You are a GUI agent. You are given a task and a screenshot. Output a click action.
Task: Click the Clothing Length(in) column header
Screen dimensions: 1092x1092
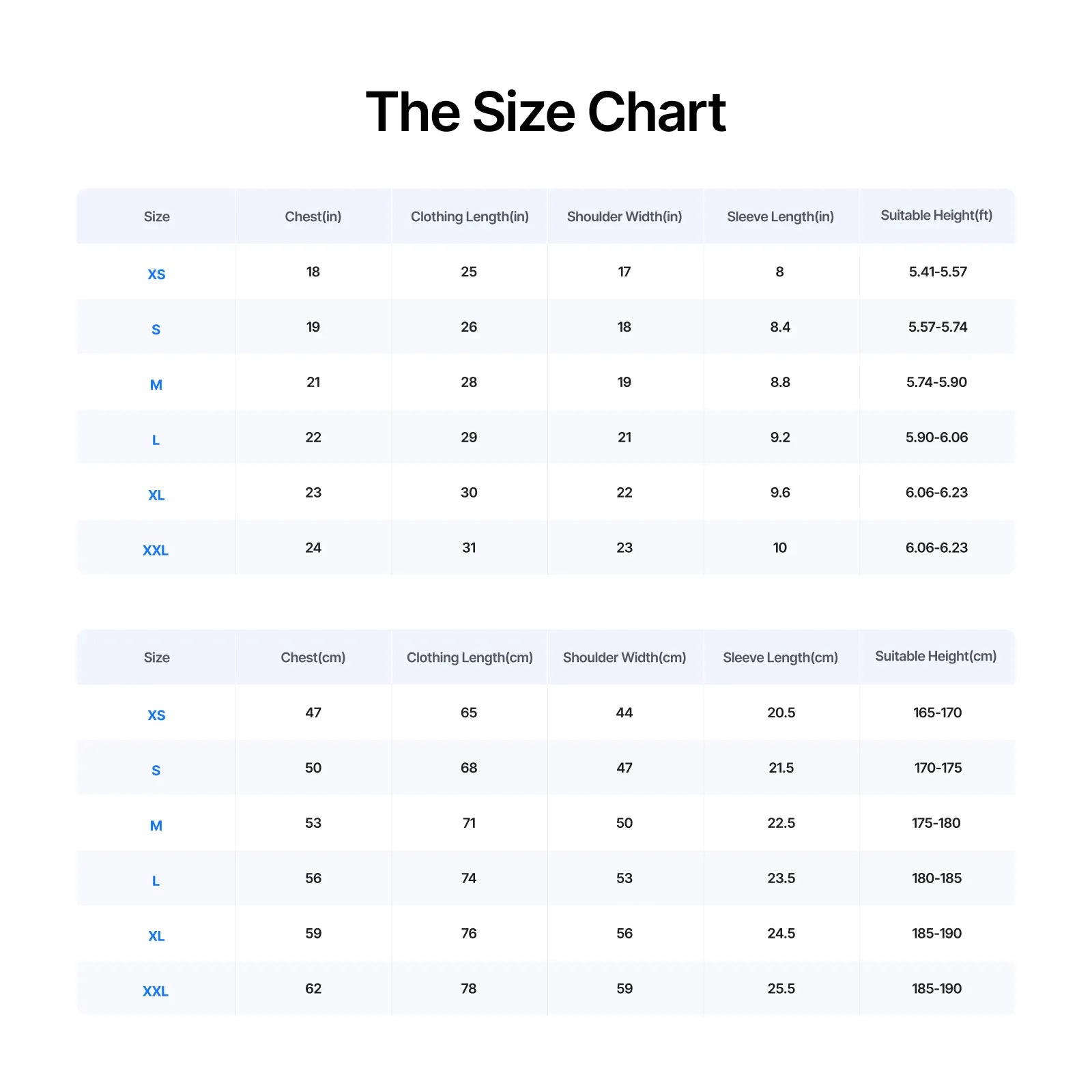tap(470, 216)
